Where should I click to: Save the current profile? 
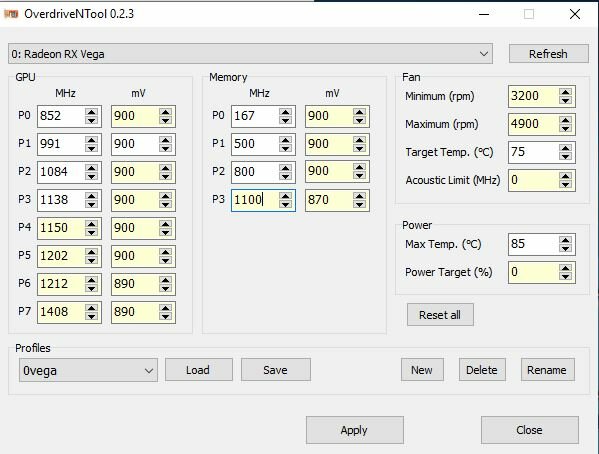(276, 370)
